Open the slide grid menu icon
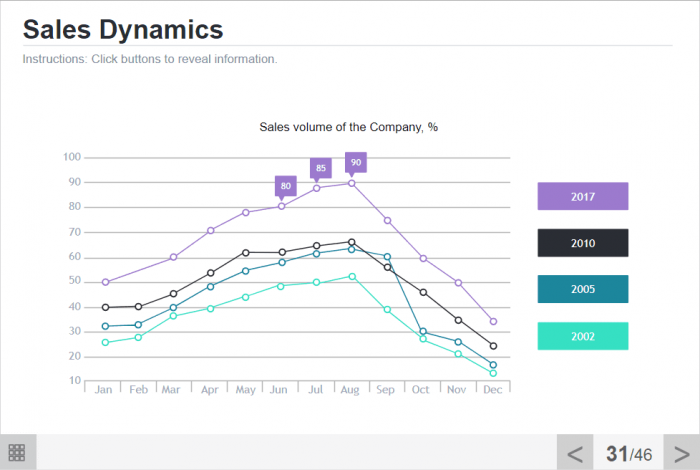The image size is (700, 470). click(16, 452)
